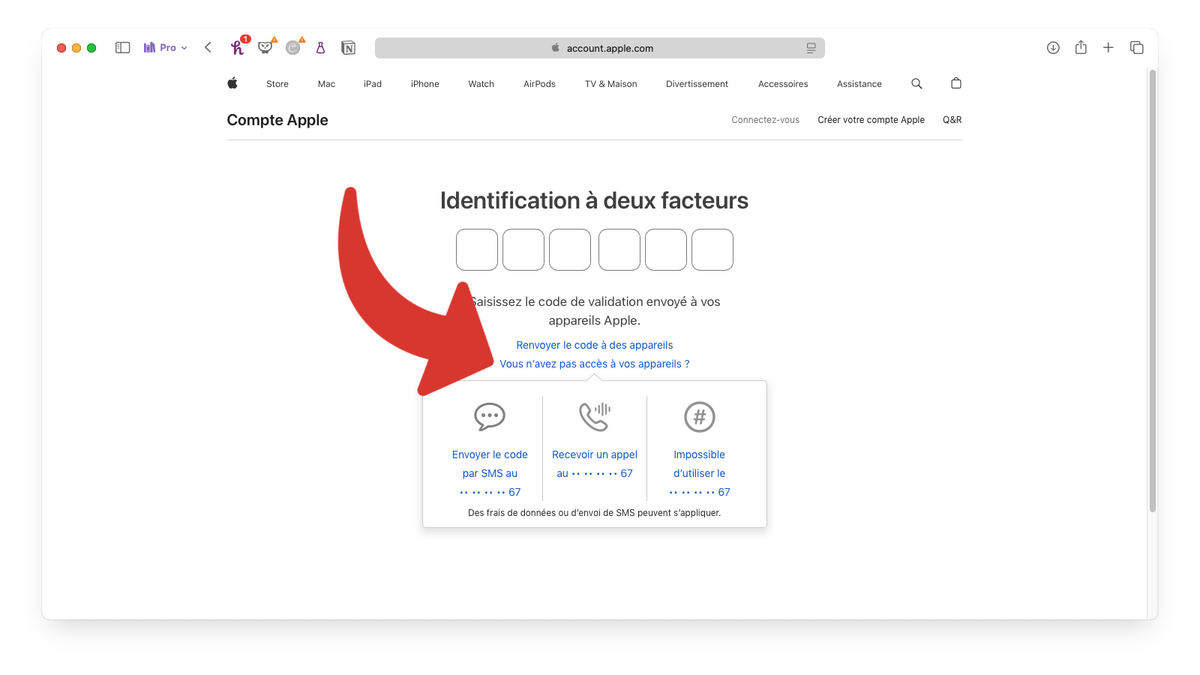Open the iPad menu item
The width and height of the screenshot is (1200, 675).
(372, 84)
